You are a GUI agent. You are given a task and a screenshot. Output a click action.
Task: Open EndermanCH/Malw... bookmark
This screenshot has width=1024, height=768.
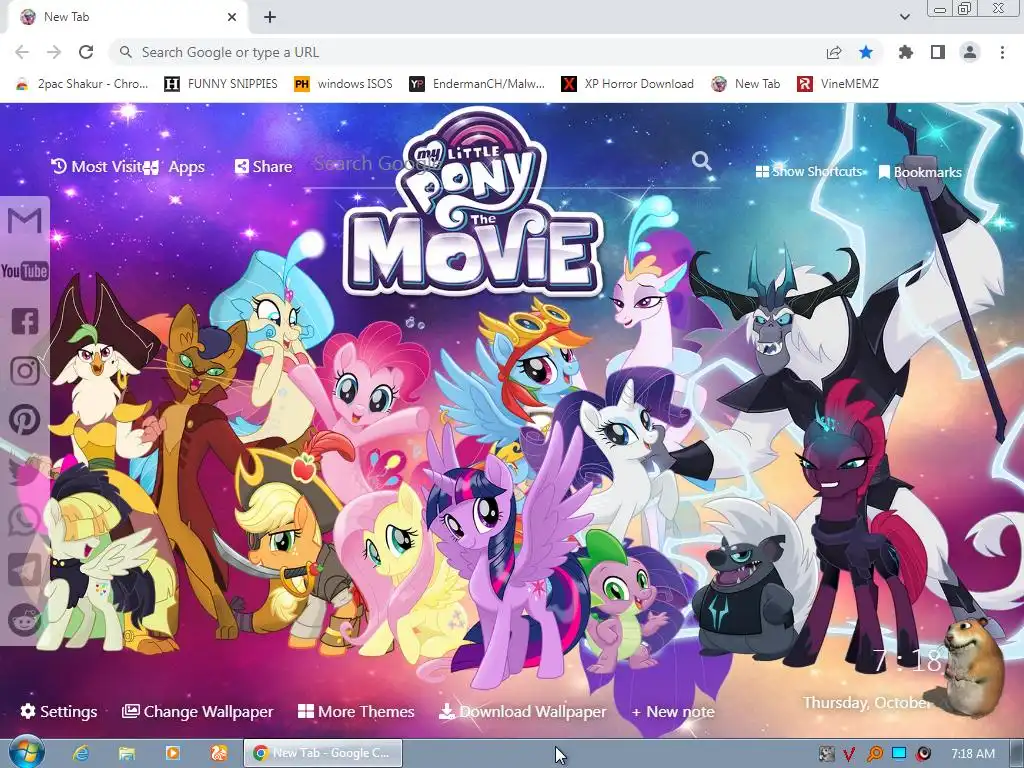(477, 84)
